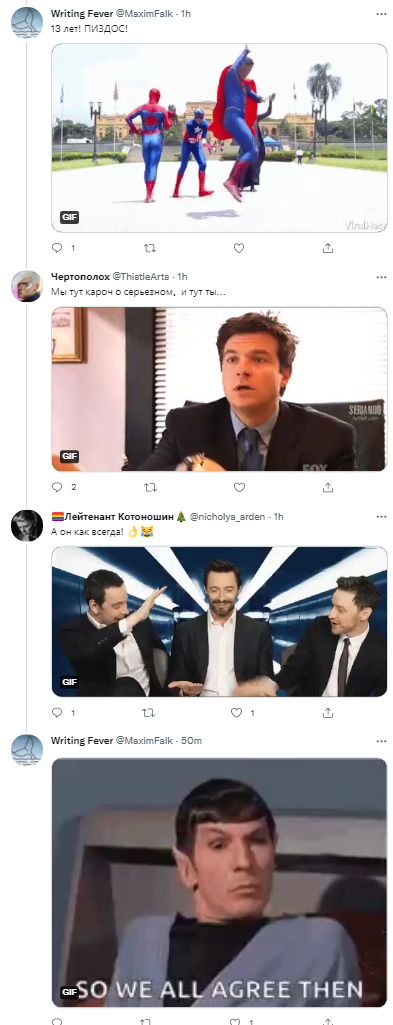Open Чертополох's round profile avatar
This screenshot has height=1025, width=393.
coord(27,286)
